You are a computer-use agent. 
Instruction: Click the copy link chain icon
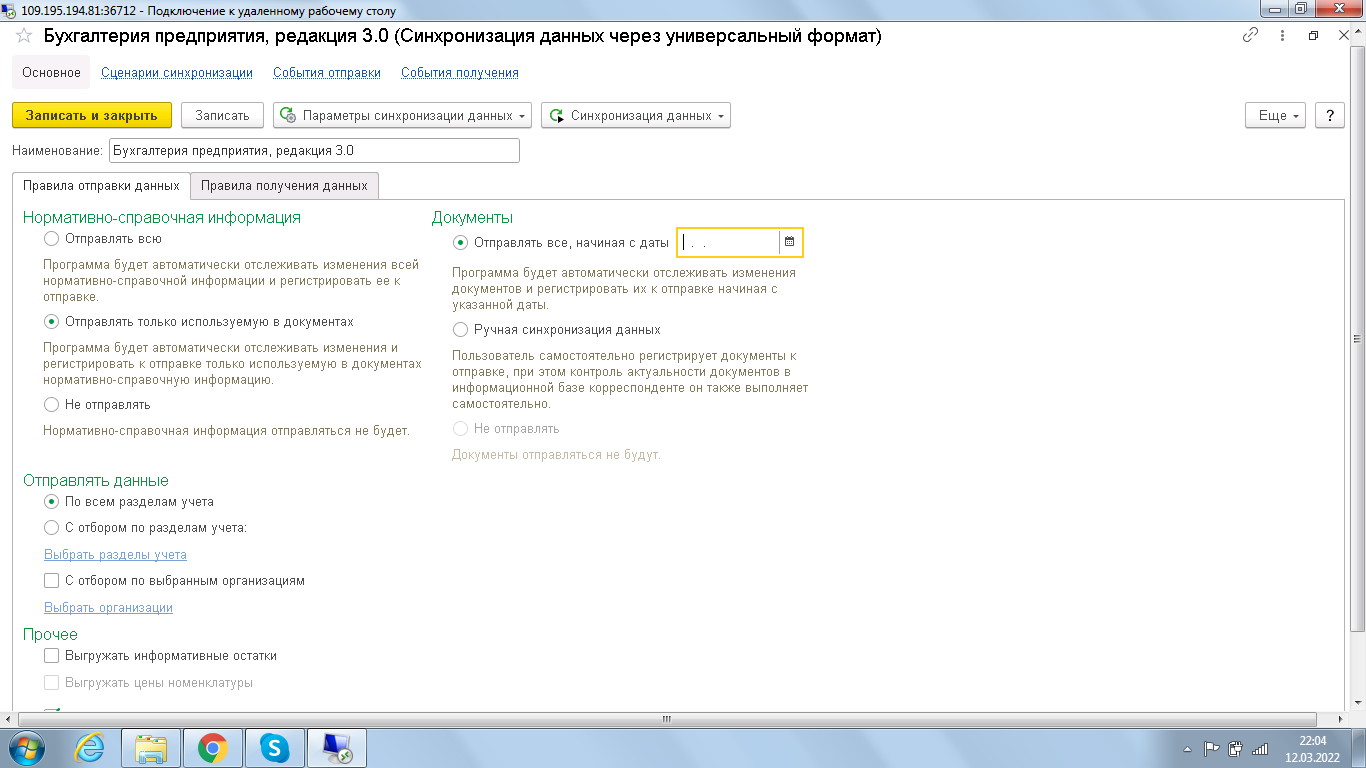1250,35
